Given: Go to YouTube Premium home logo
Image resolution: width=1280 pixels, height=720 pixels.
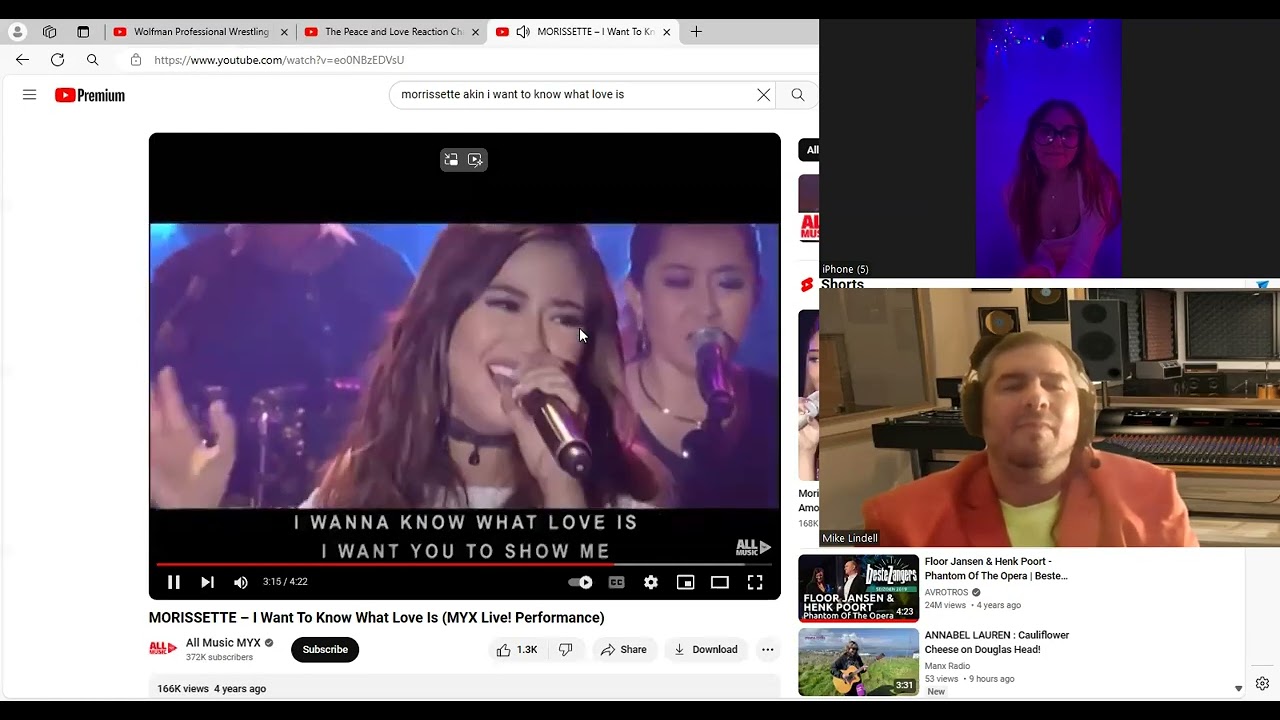Looking at the screenshot, I should point(90,95).
